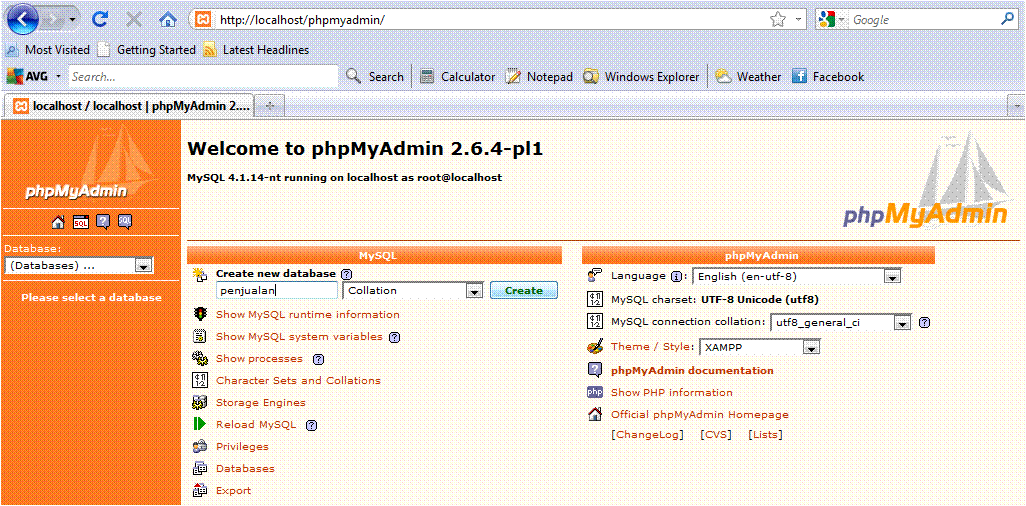
Task: Open the CVS link
Action: [715, 435]
